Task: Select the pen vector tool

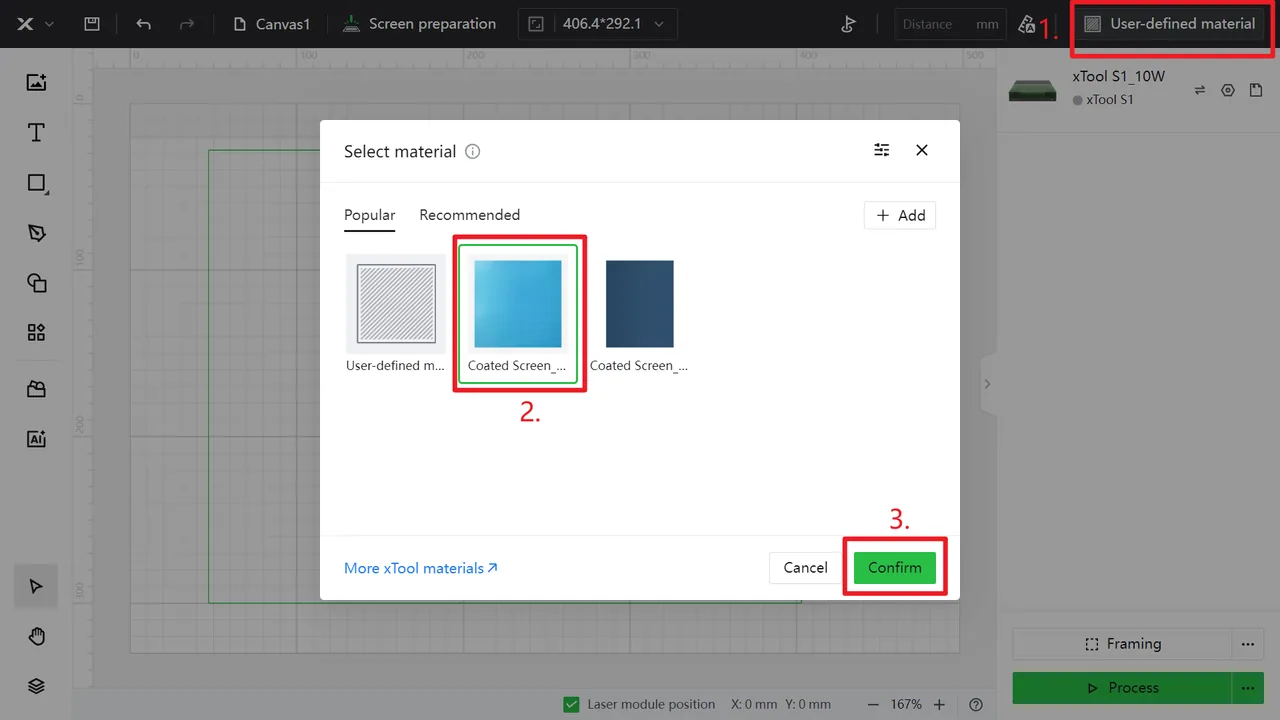Action: pos(36,233)
